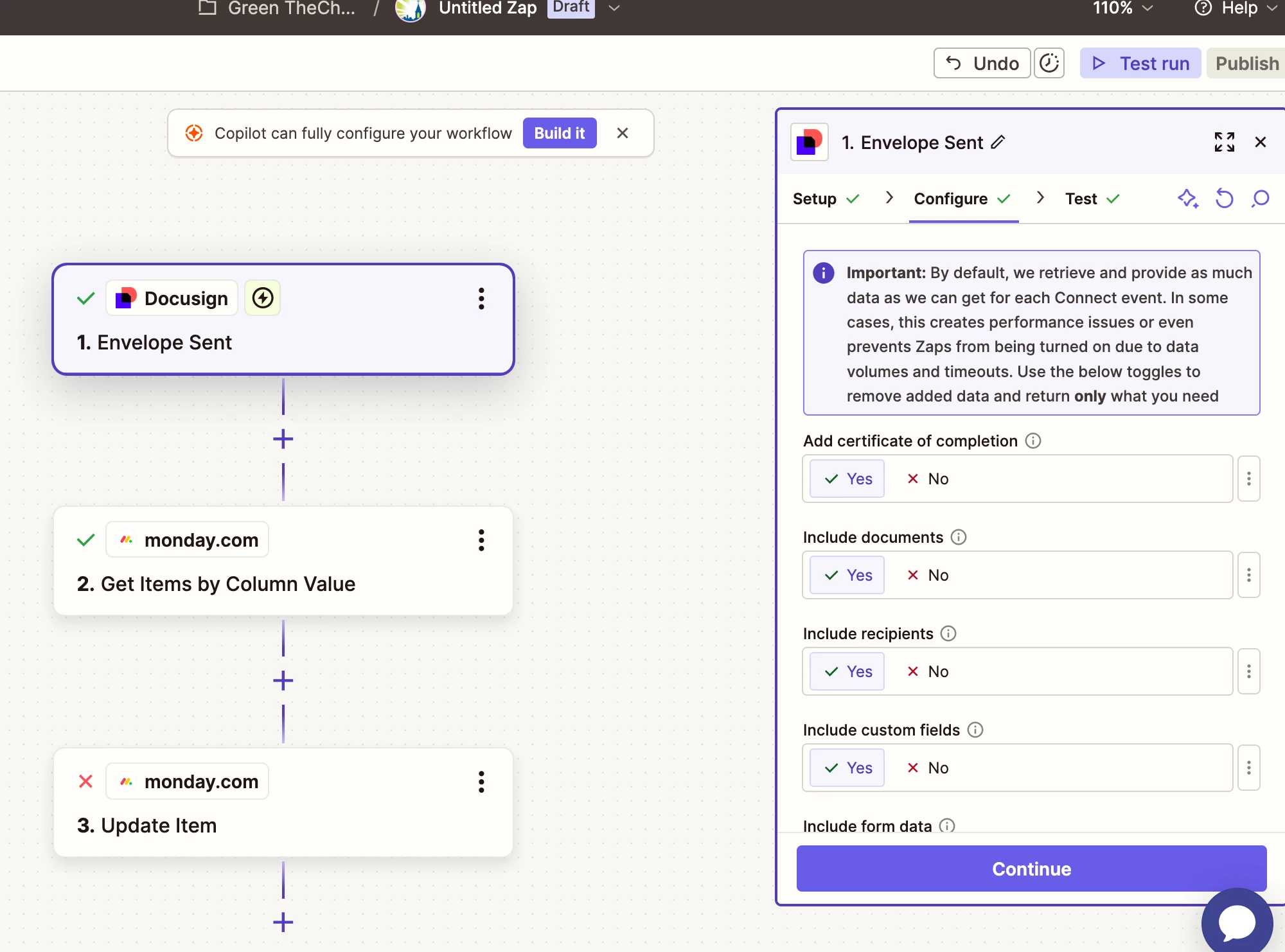Expand the Draft zap title dropdown arrow
1285x952 pixels.
pyautogui.click(x=614, y=8)
